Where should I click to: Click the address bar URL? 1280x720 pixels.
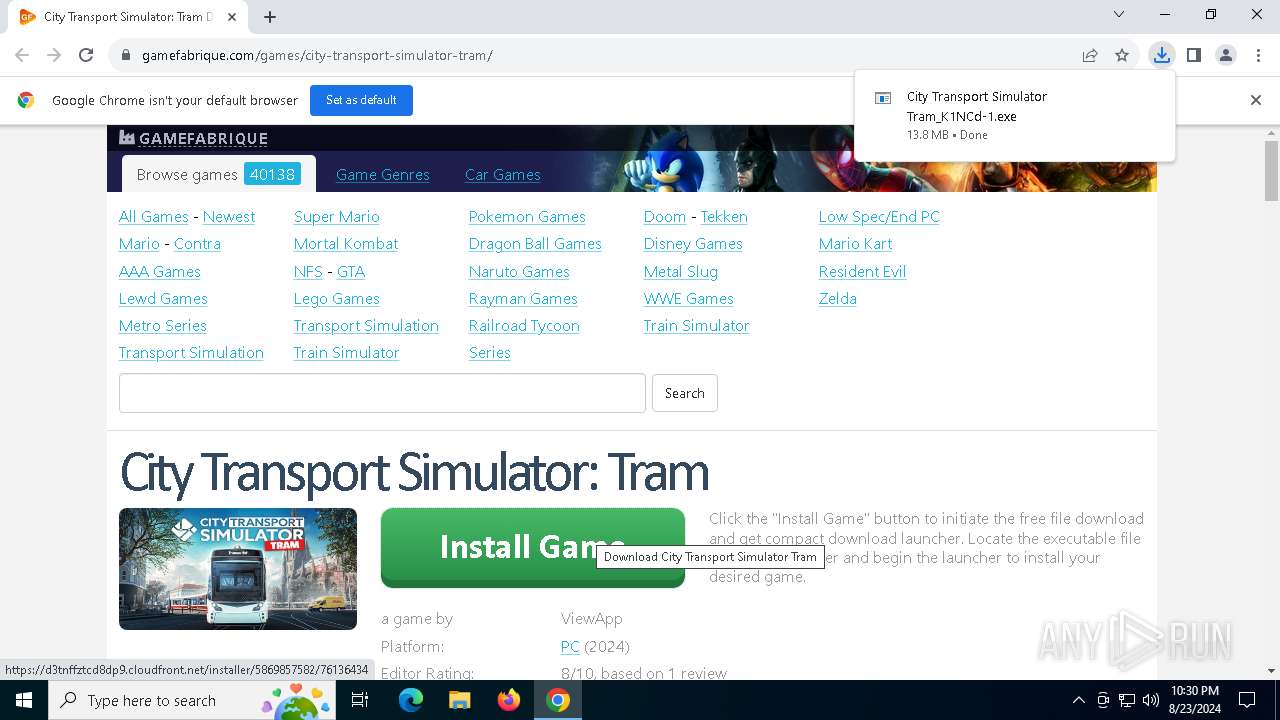(317, 55)
